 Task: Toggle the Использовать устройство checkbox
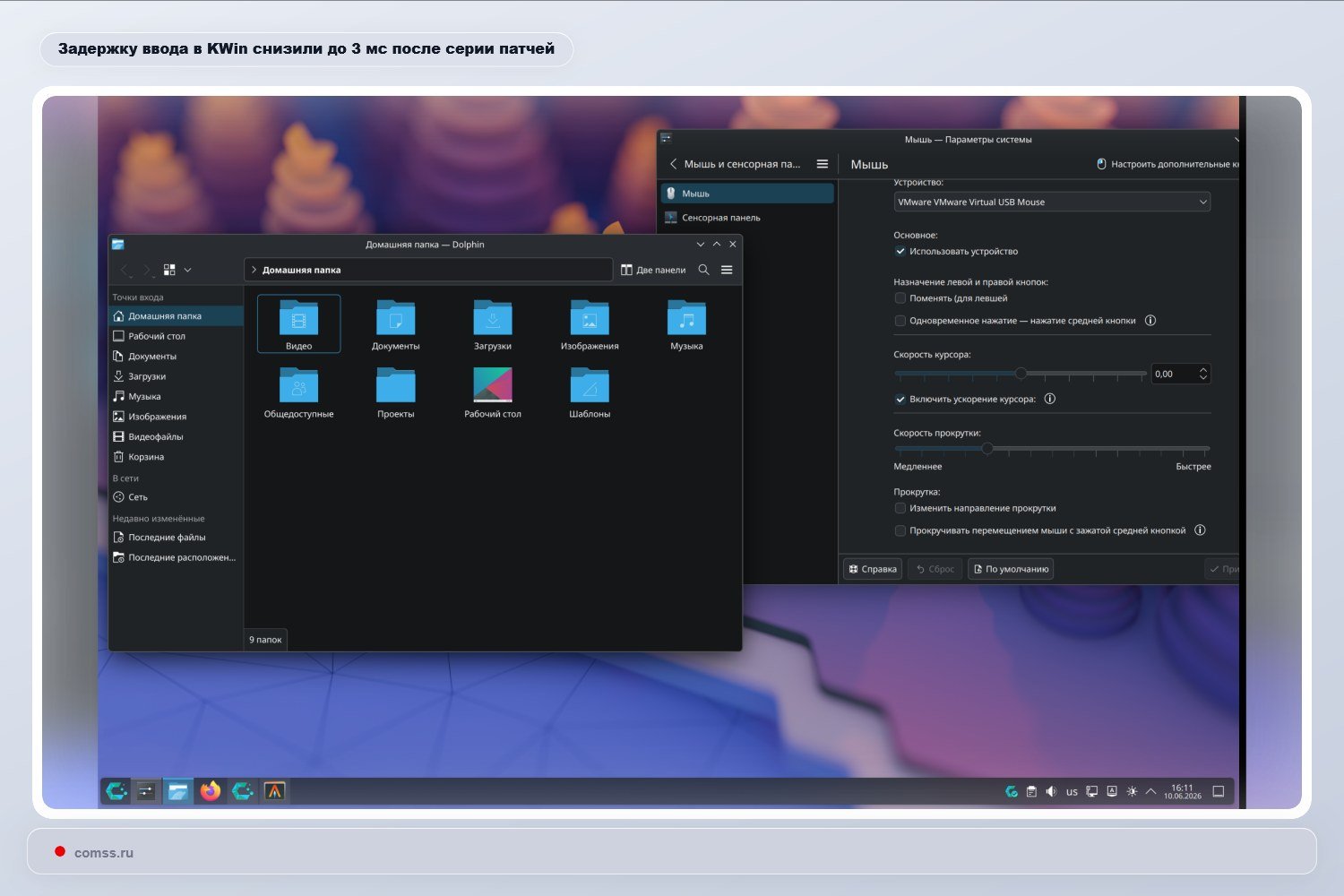coord(900,252)
